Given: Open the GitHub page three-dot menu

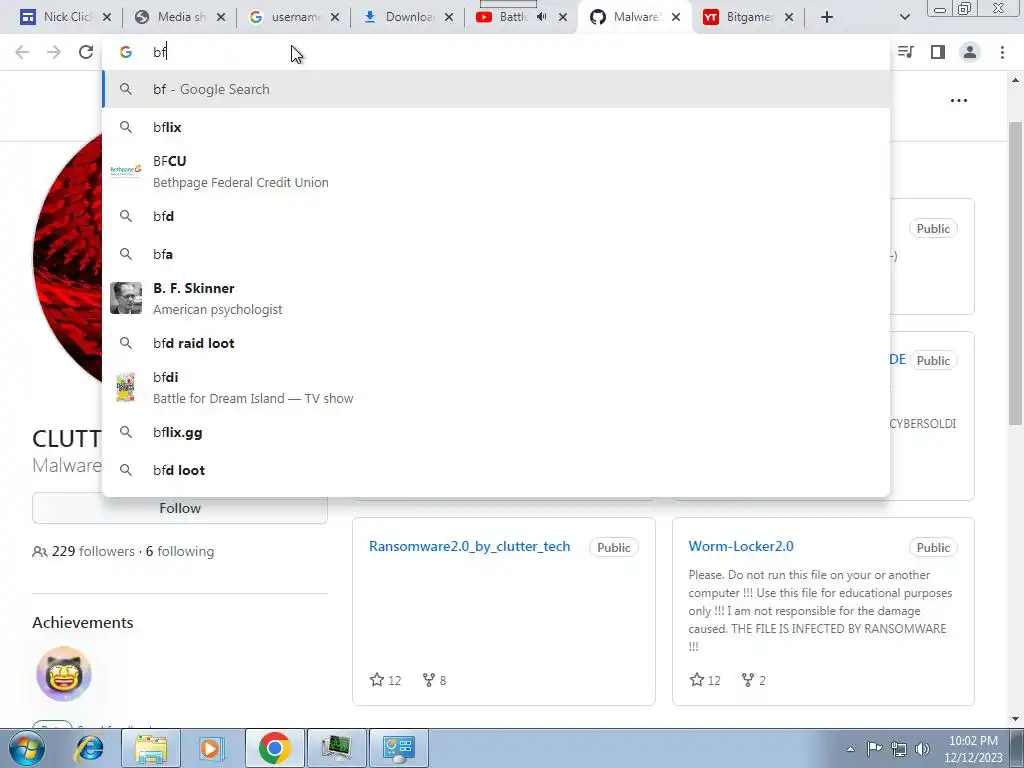Looking at the screenshot, I should point(959,101).
